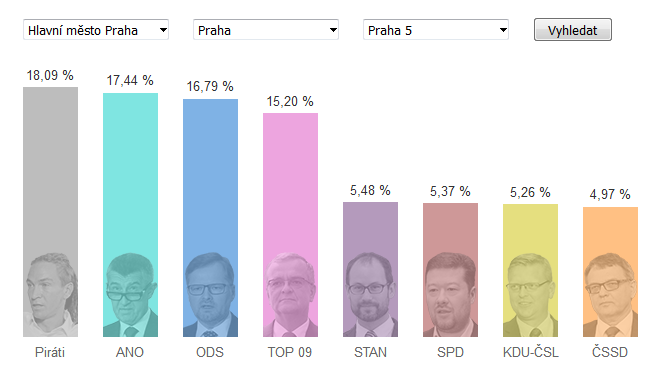The width and height of the screenshot is (661, 375).
Task: Click the TOP 09 party label
Action: [x=290, y=352]
